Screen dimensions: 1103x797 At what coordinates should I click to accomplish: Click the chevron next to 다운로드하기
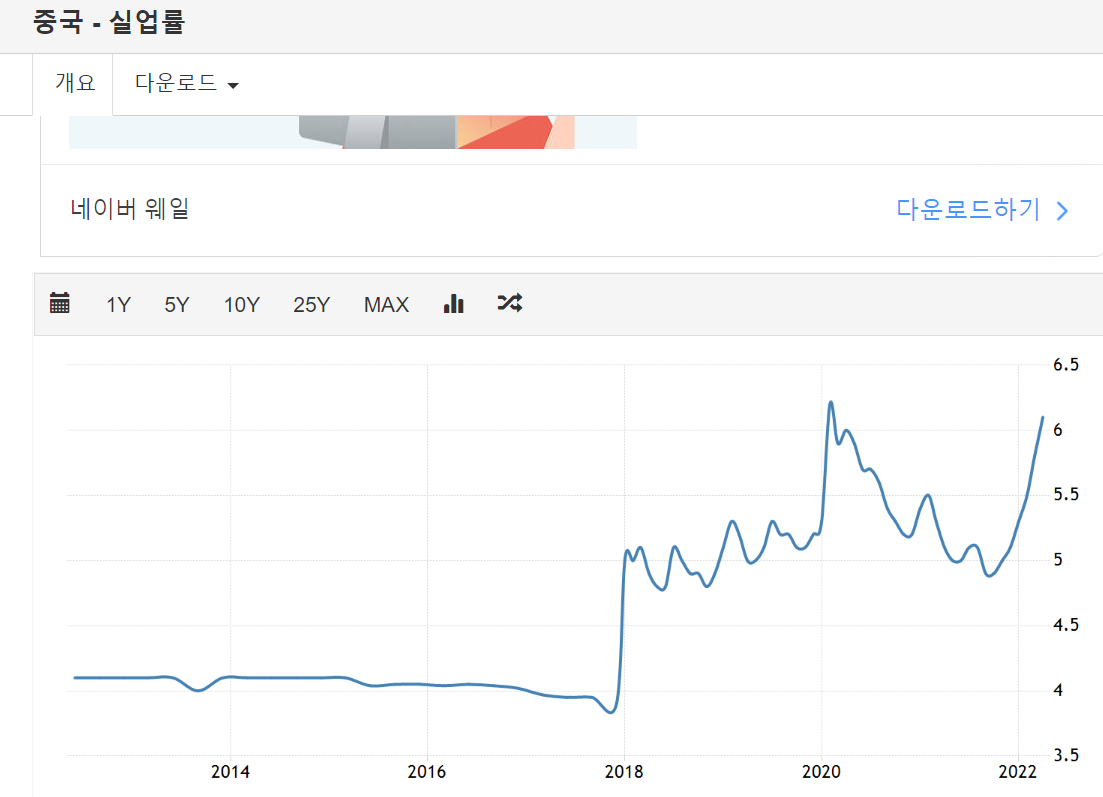coord(1063,211)
